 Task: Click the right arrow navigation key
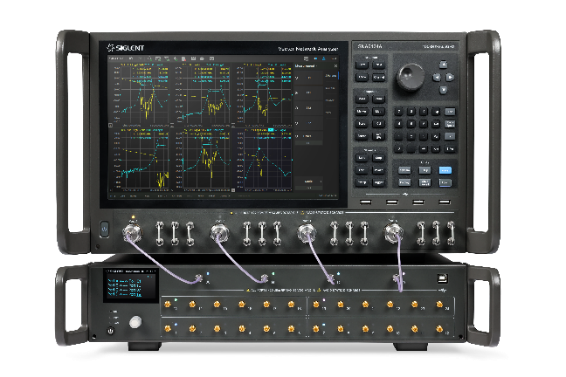[x=450, y=77]
